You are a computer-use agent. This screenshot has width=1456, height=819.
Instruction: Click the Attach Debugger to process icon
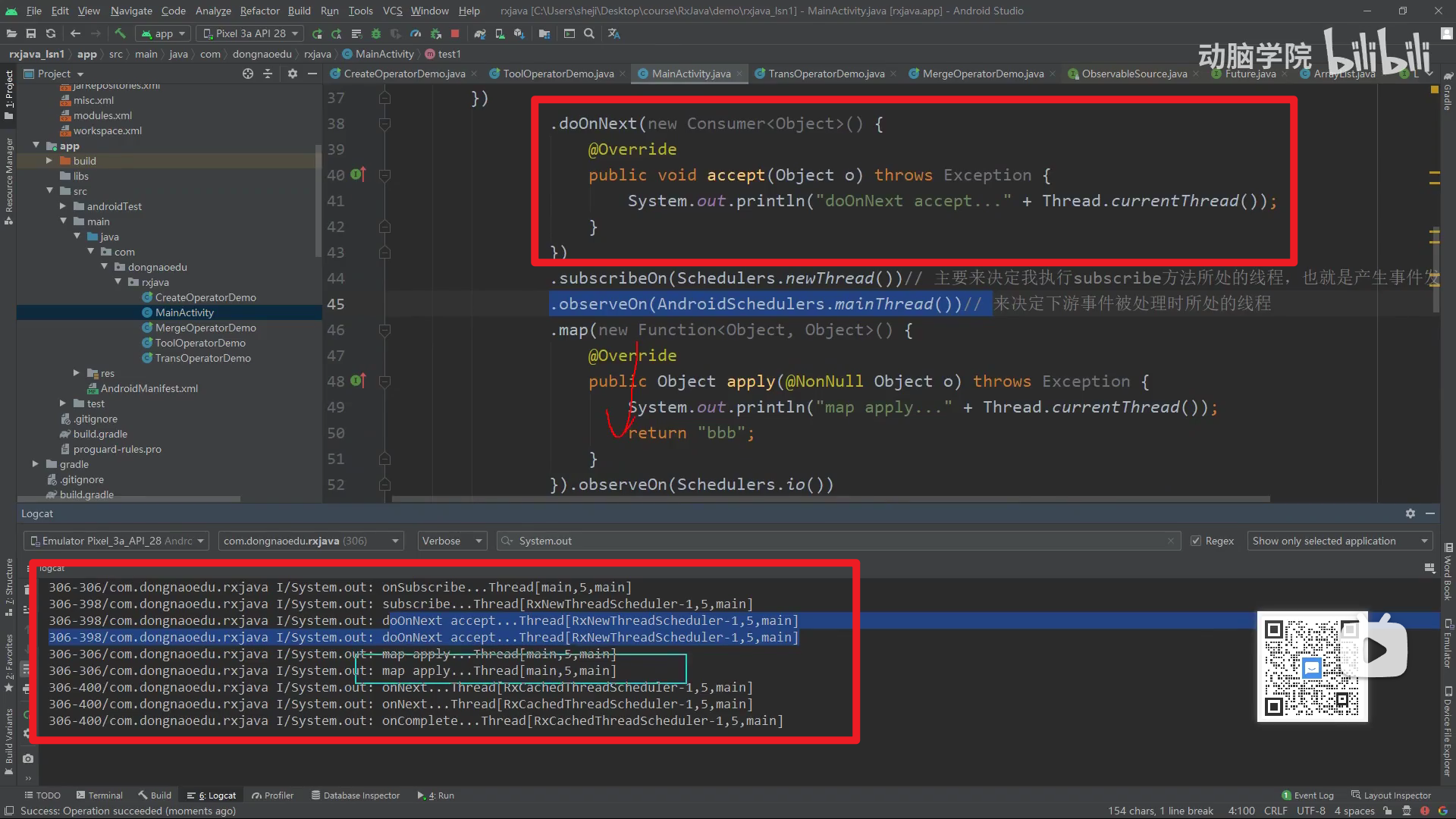435,33
